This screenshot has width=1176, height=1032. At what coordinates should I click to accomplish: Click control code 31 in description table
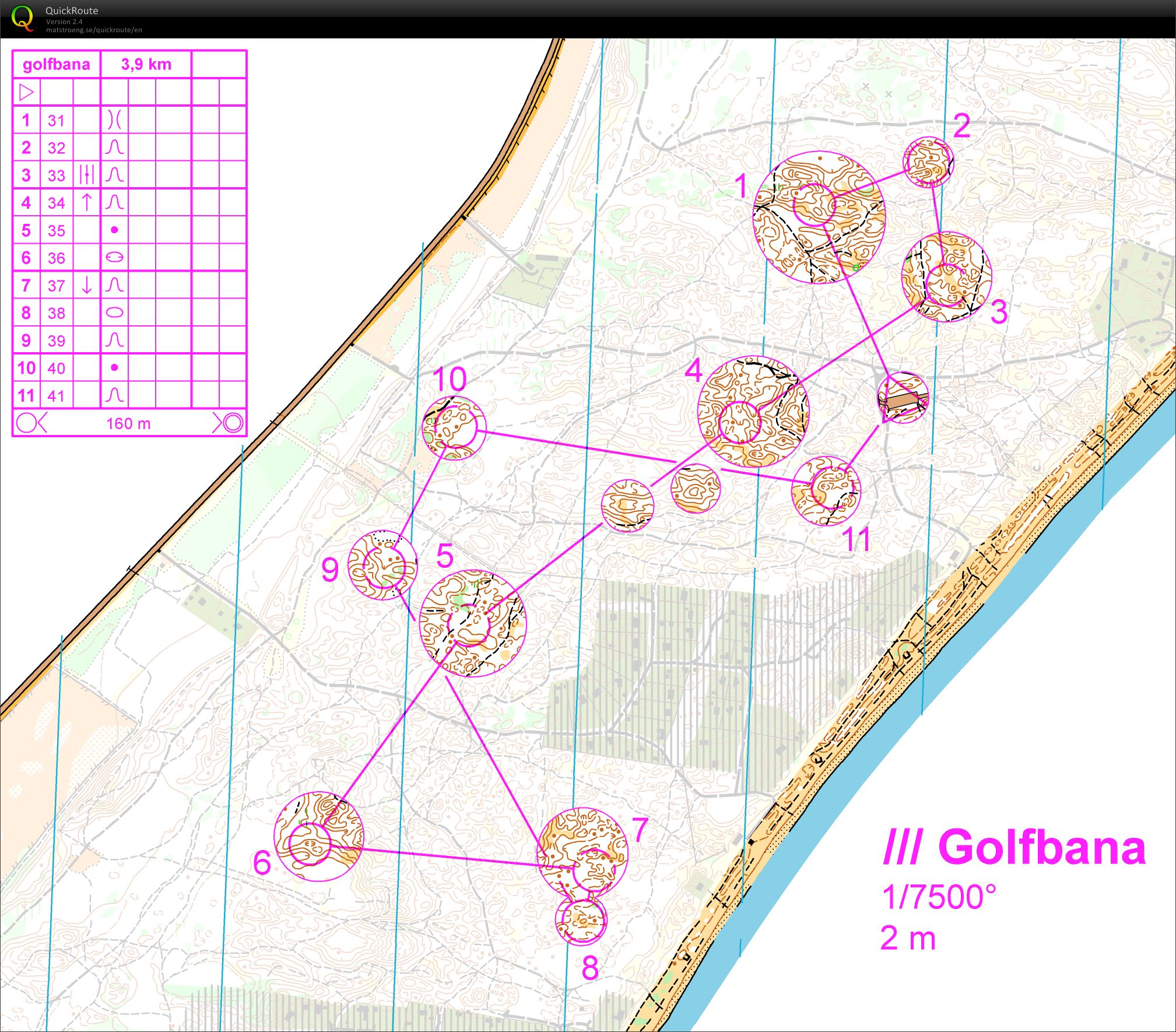pyautogui.click(x=57, y=120)
